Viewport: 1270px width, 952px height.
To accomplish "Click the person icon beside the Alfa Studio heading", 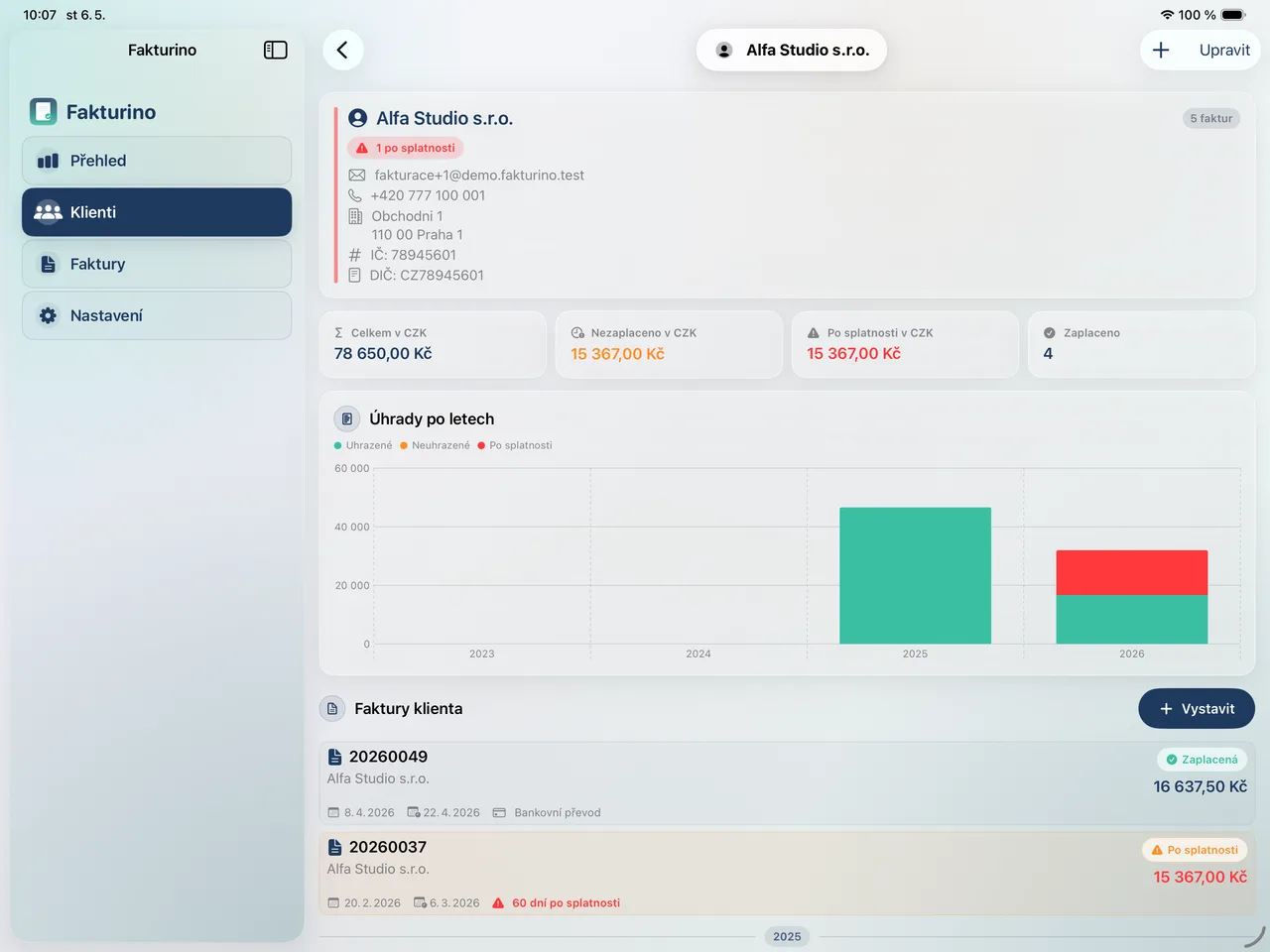I will pos(358,118).
